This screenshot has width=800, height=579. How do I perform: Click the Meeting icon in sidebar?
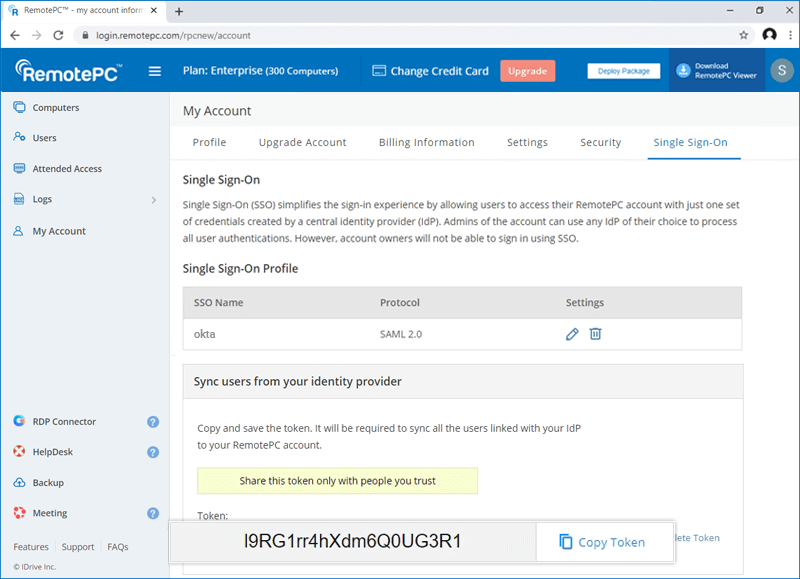point(19,513)
